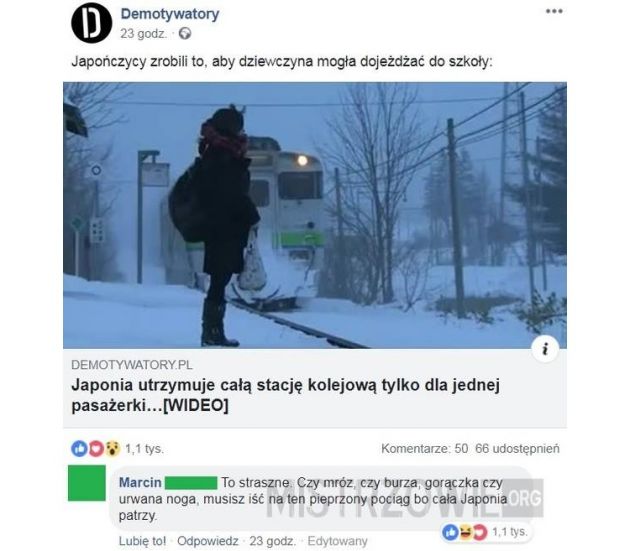Open the Demotywatory page name link

170,14
